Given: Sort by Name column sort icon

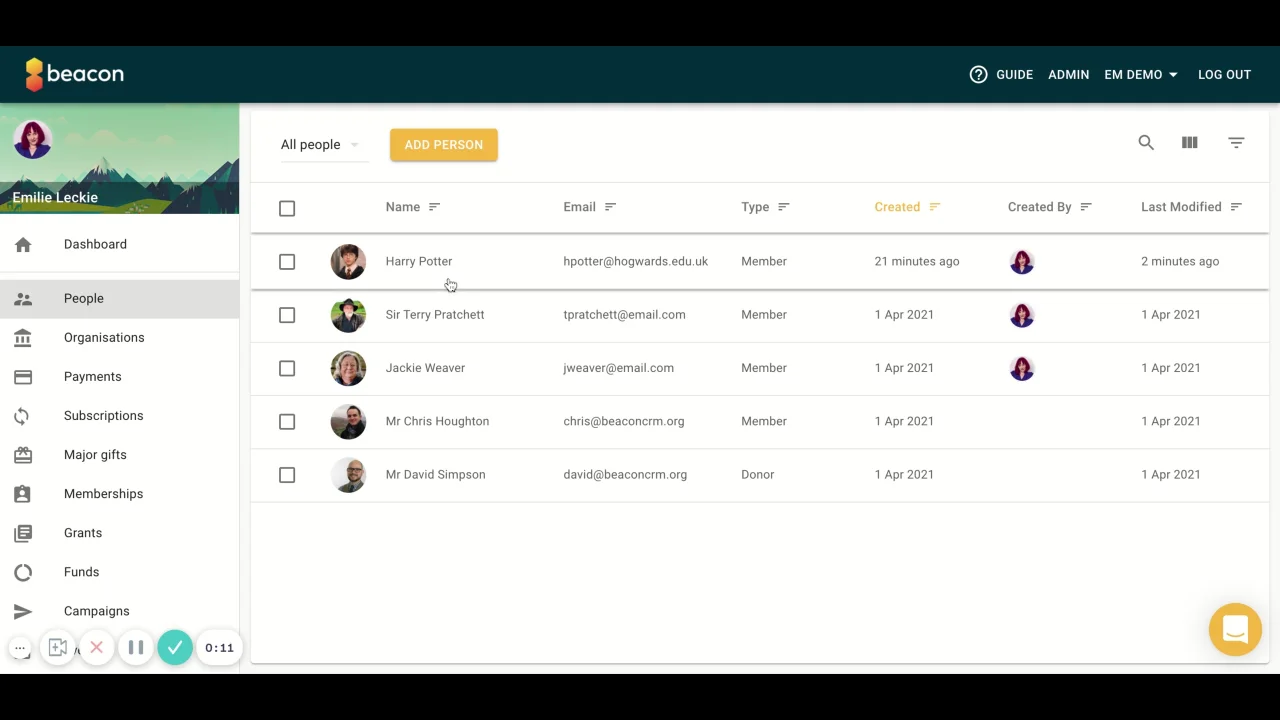Looking at the screenshot, I should [x=434, y=207].
